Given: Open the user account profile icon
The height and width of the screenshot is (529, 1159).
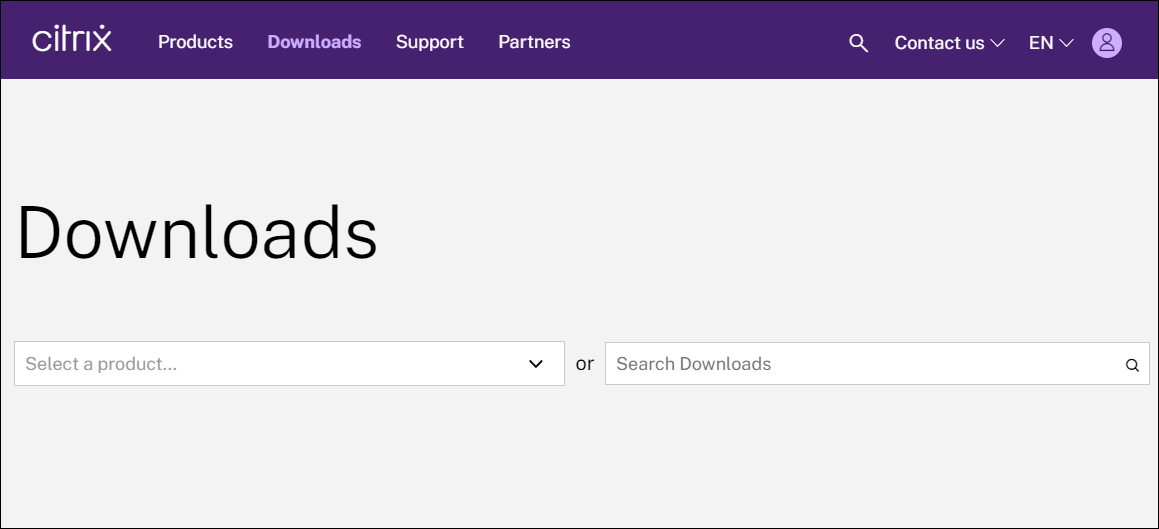Looking at the screenshot, I should click(x=1106, y=43).
